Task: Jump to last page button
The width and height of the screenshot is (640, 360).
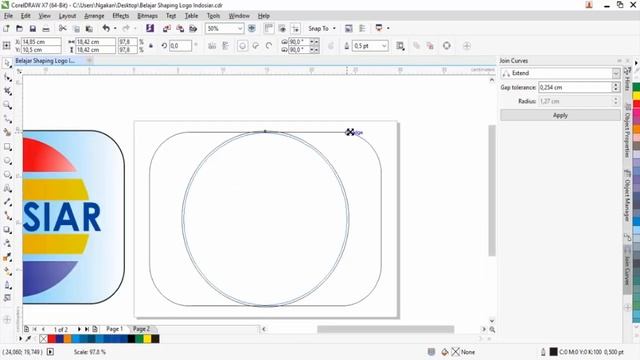Action: coord(87,329)
